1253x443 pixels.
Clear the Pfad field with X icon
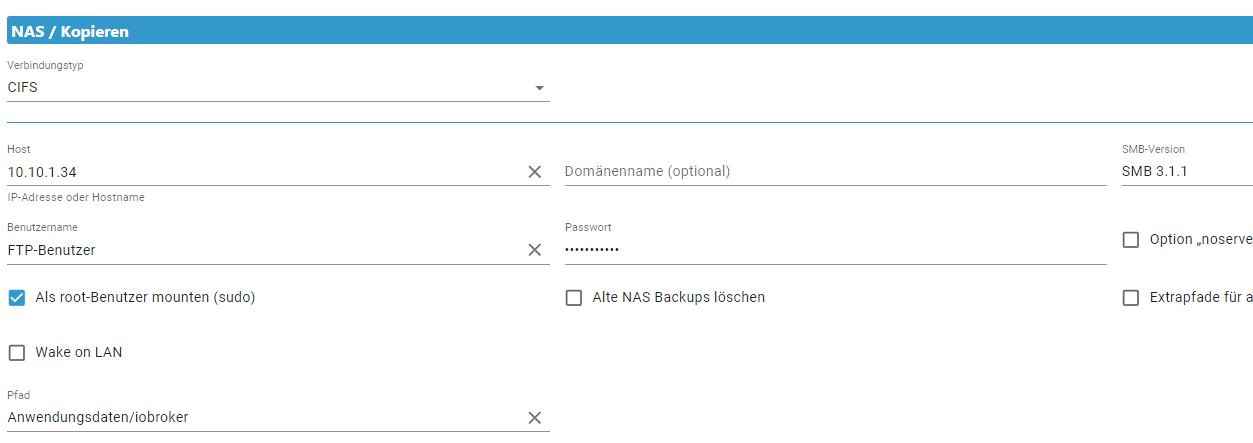535,418
